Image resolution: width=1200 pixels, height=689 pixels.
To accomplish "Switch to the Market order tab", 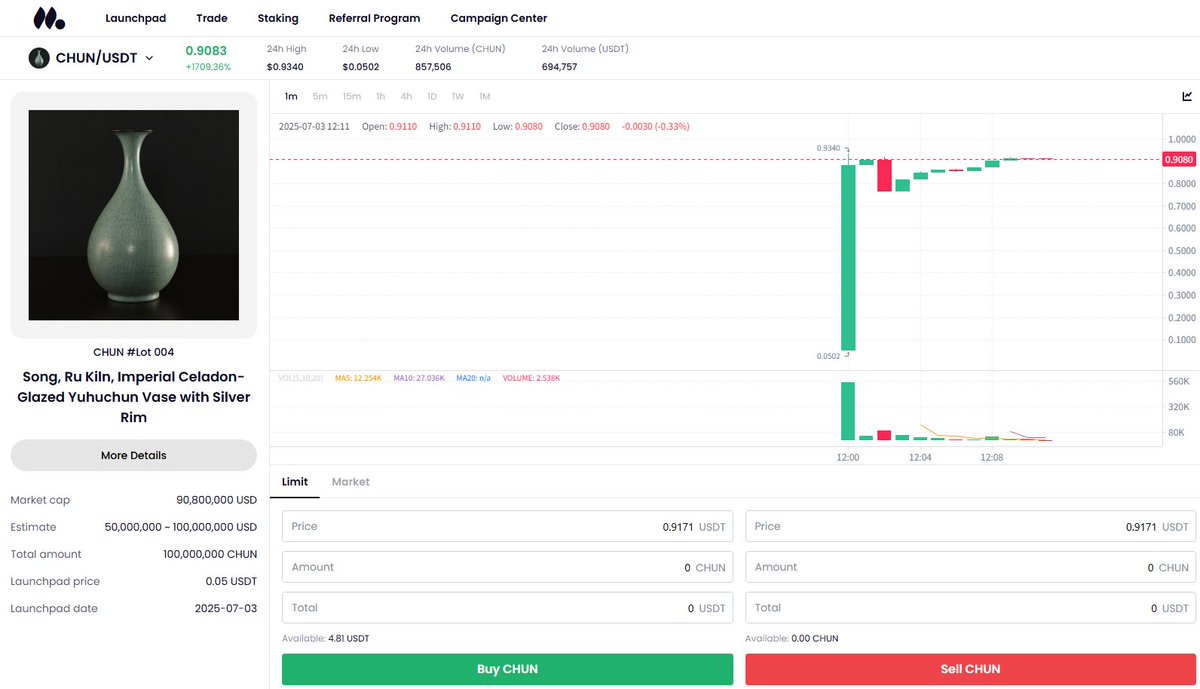I will click(350, 481).
